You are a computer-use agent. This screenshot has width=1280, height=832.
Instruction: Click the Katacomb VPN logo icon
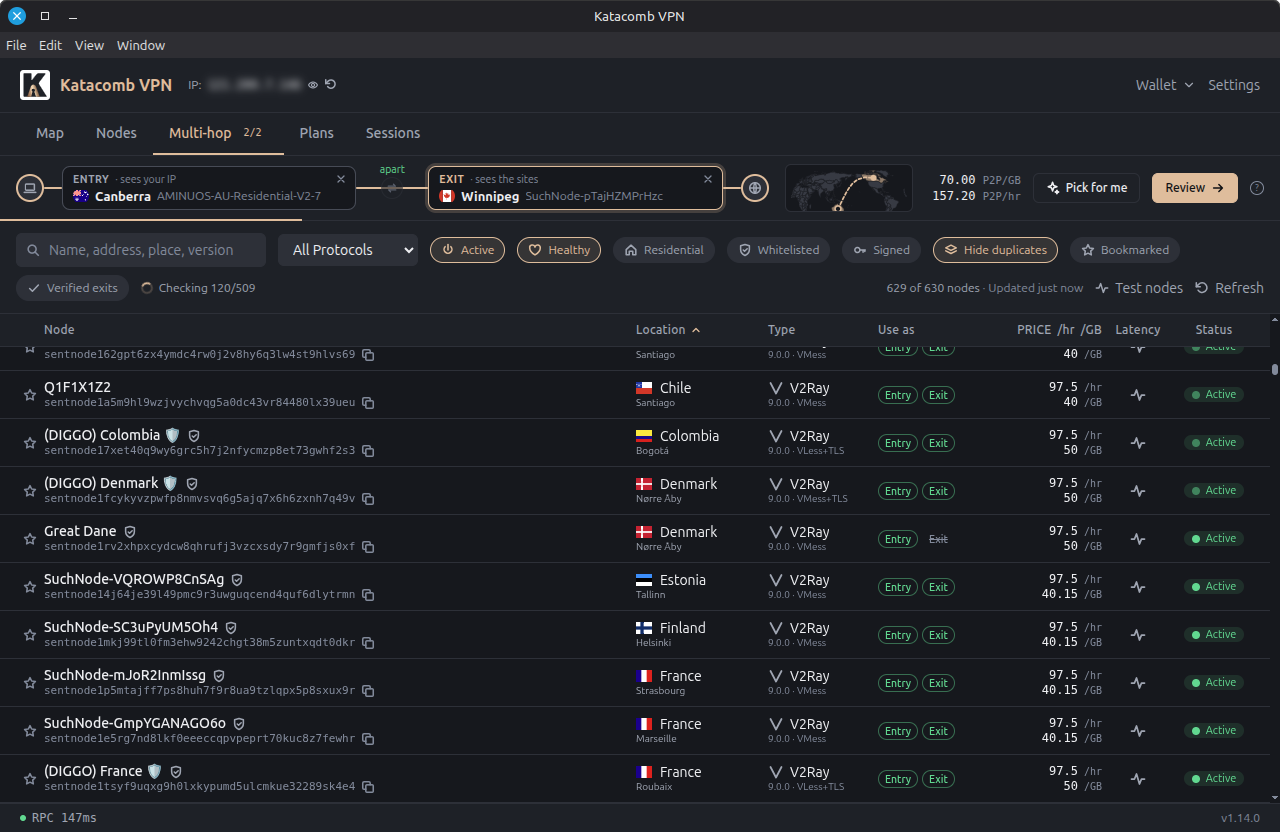[35, 85]
